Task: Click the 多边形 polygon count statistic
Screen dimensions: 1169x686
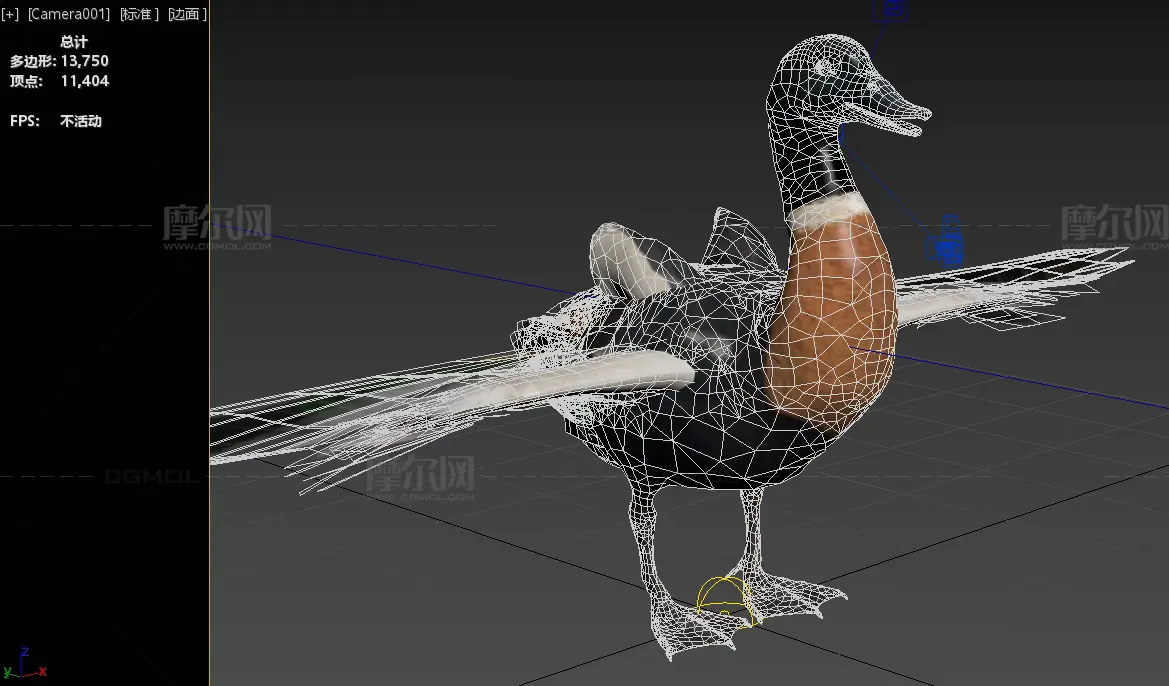Action: [60, 61]
